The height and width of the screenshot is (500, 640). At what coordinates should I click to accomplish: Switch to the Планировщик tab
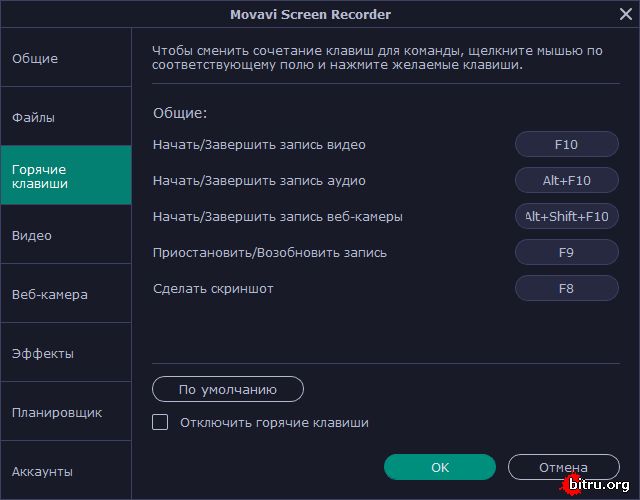click(x=66, y=411)
